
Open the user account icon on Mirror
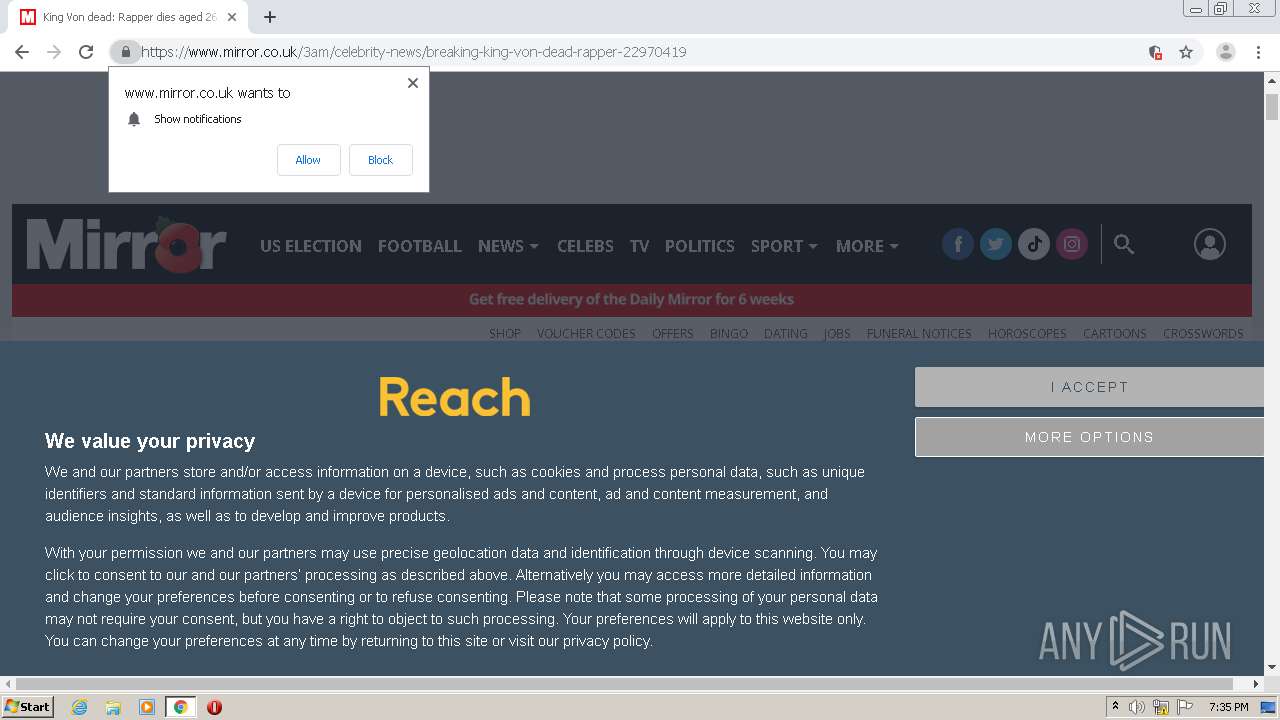[1210, 244]
